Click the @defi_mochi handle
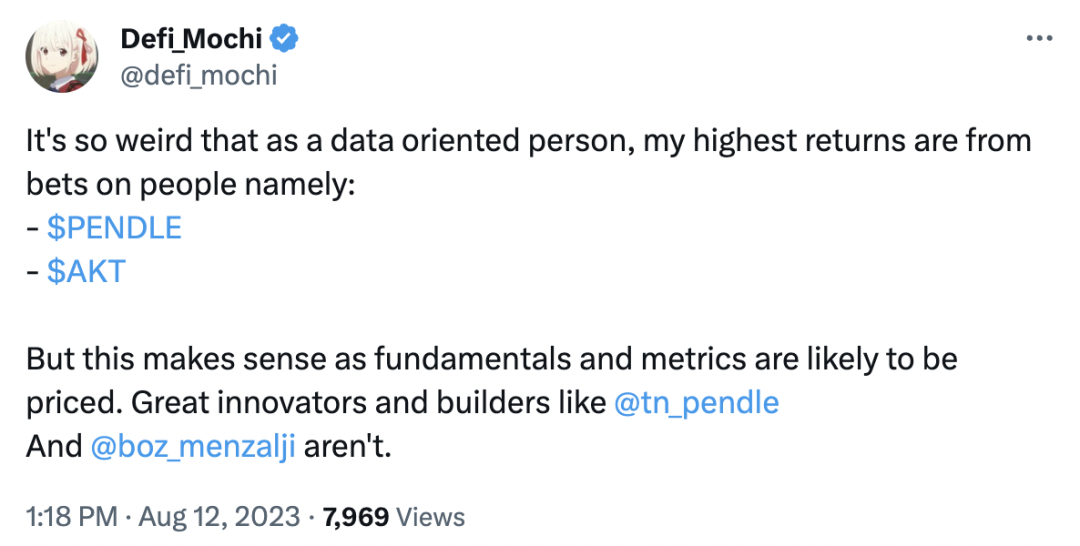The image size is (1080, 546). [198, 74]
